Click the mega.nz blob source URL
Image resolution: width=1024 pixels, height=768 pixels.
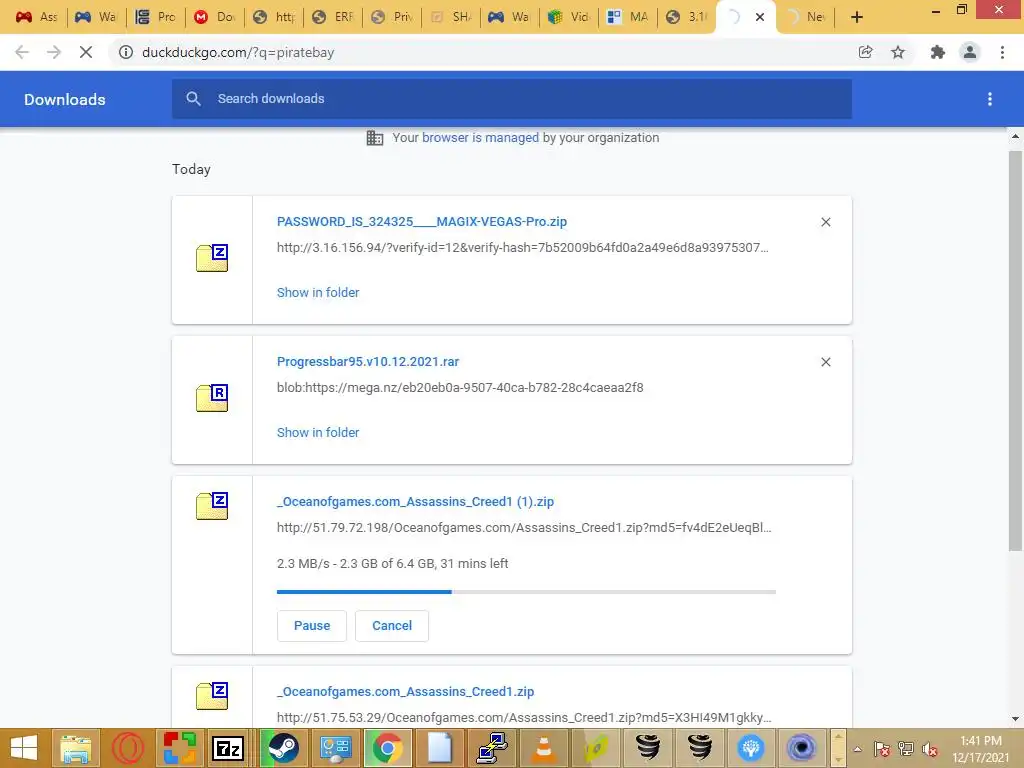point(460,387)
